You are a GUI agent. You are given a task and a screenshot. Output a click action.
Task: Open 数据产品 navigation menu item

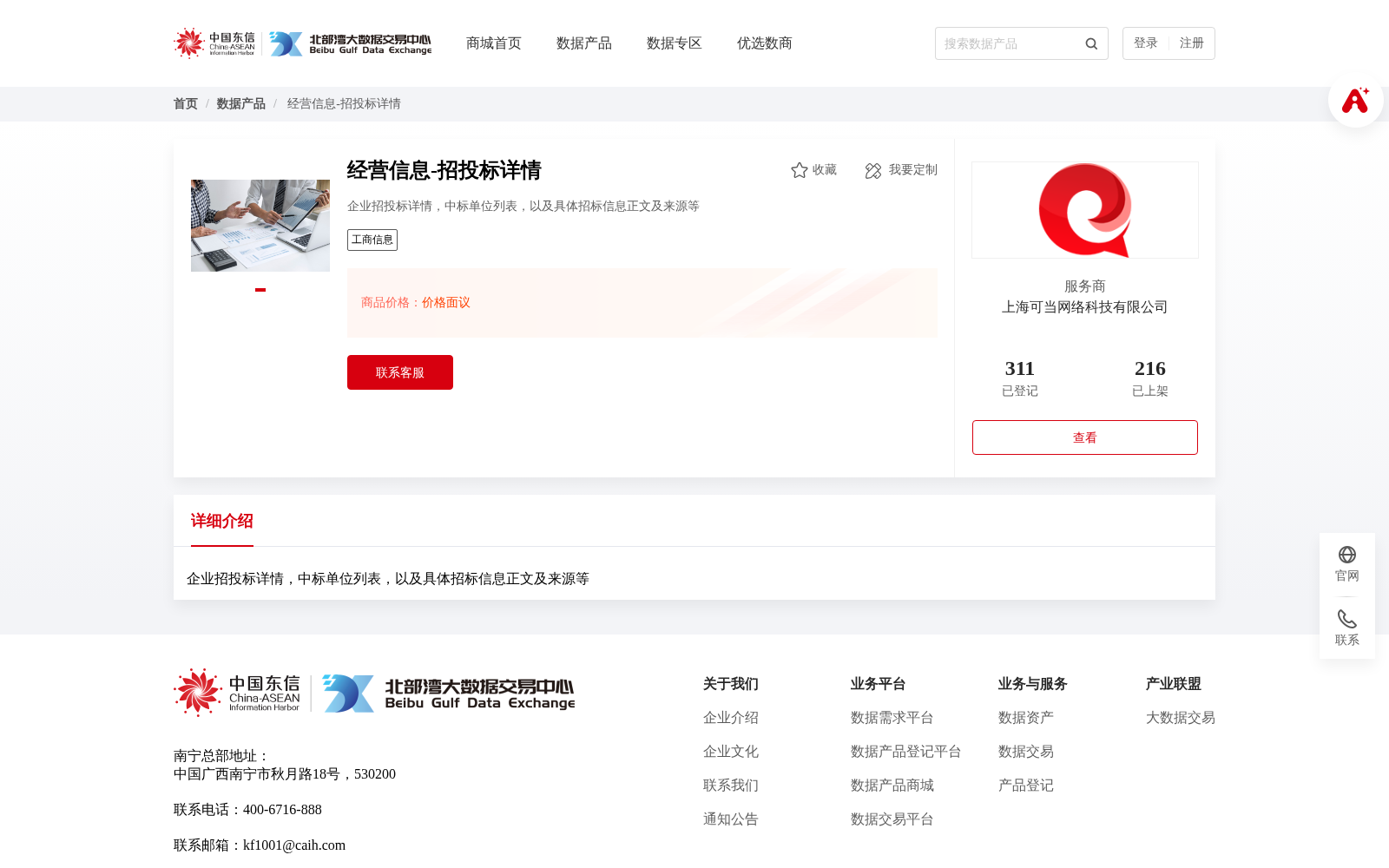(x=584, y=43)
